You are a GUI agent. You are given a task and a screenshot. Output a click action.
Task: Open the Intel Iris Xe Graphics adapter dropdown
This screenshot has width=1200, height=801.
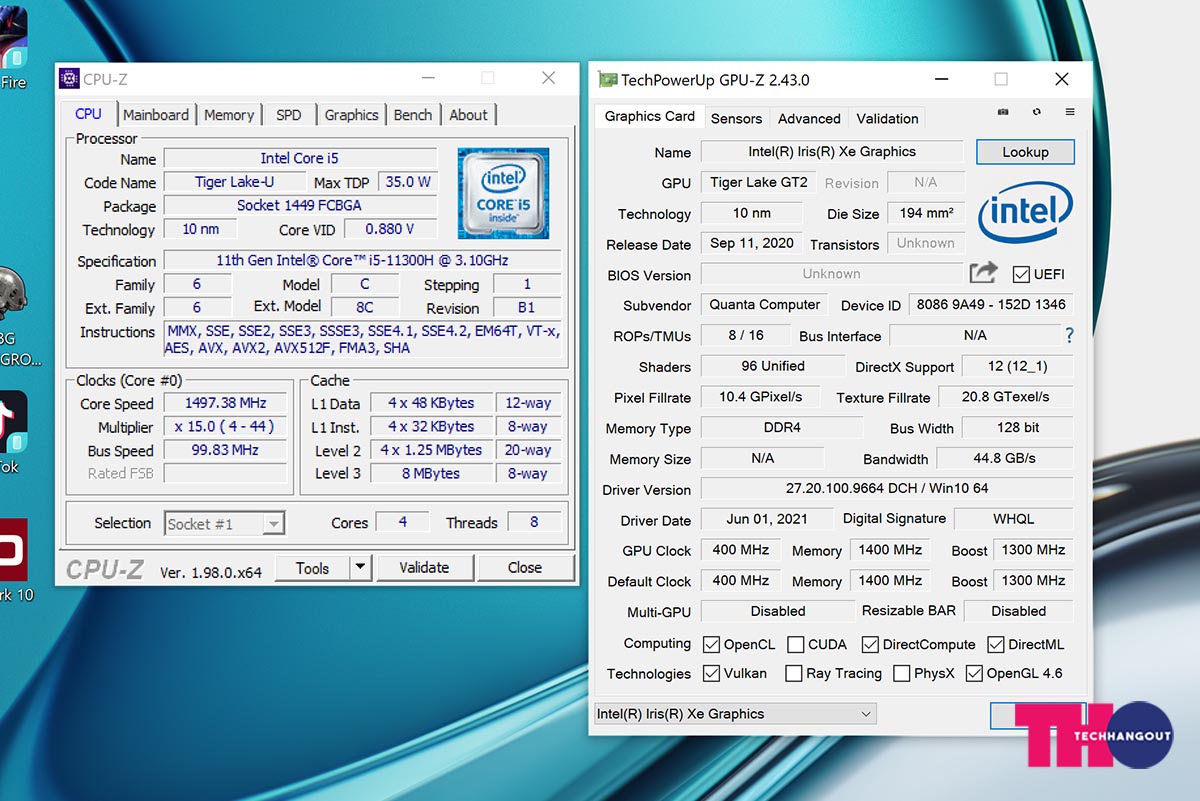point(735,714)
